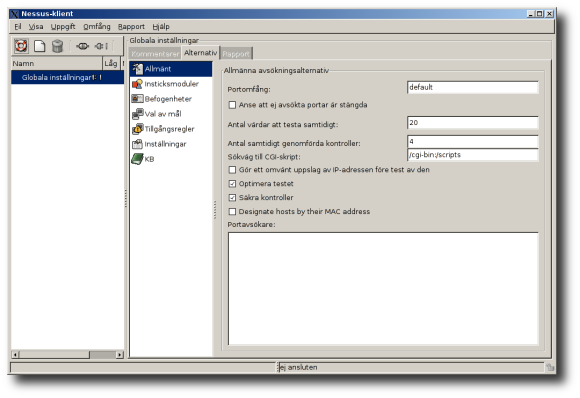580x398 pixels.
Task: Uncheck the 'Optimera testet' checkbox
Action: (232, 184)
